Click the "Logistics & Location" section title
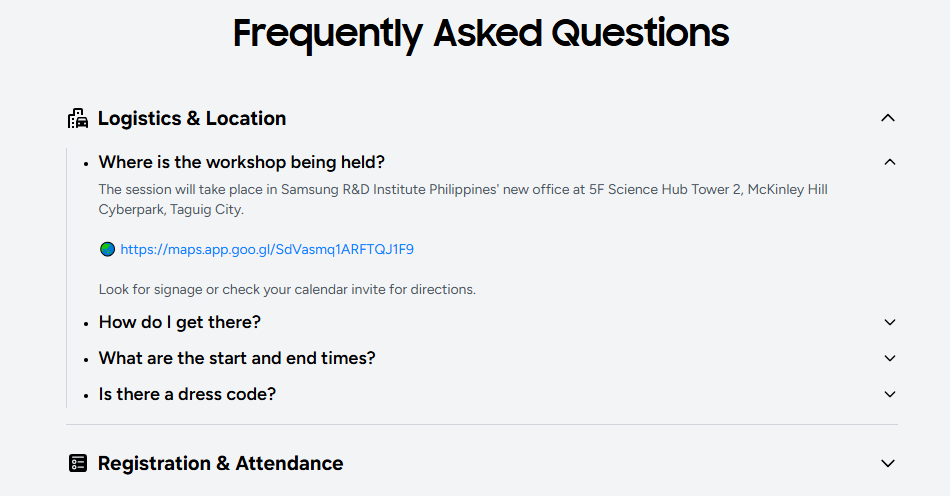This screenshot has height=496, width=950. pos(192,119)
